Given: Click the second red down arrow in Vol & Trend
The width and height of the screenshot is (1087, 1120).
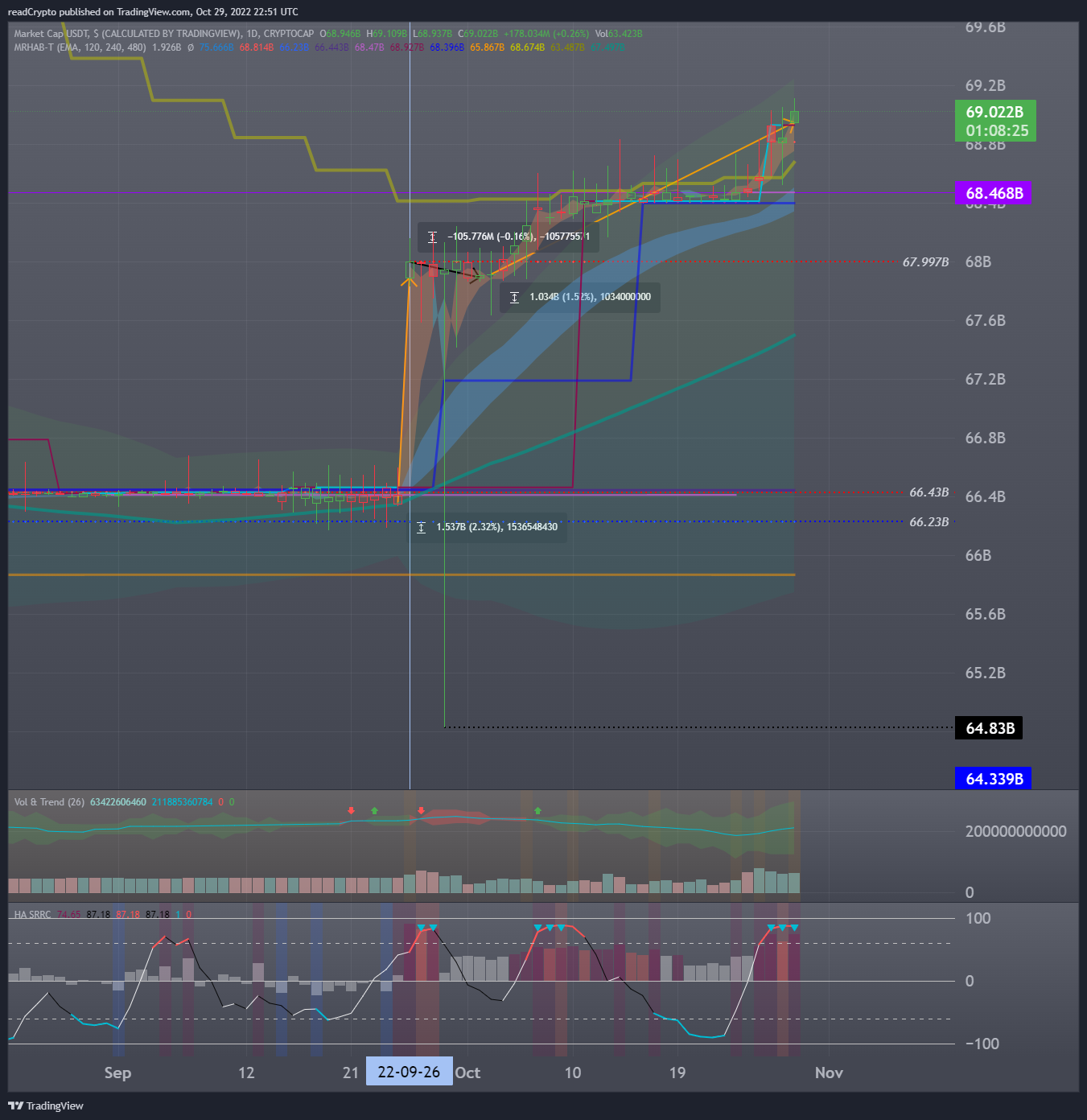Looking at the screenshot, I should 421,810.
